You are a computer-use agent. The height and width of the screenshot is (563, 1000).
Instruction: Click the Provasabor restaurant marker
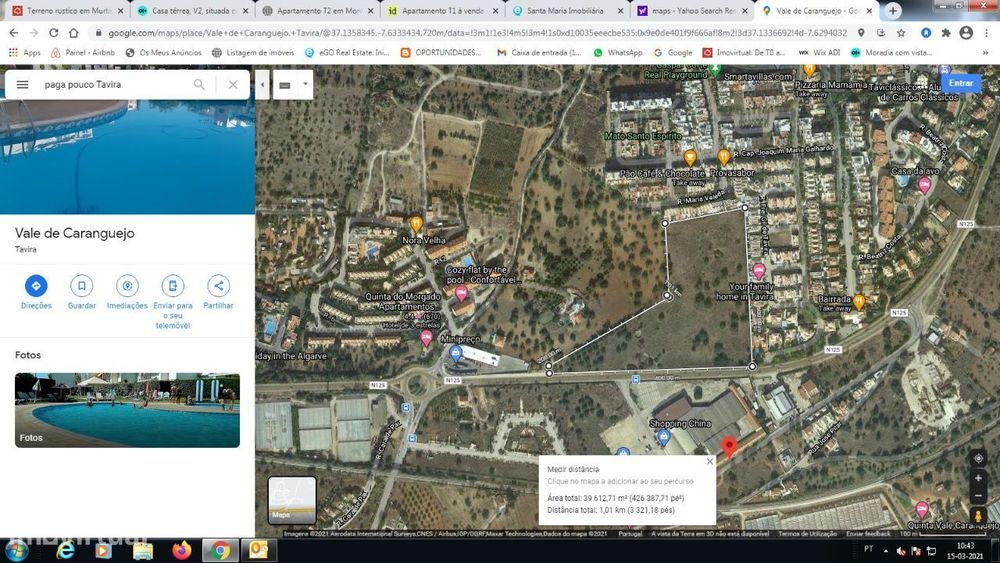tap(723, 156)
